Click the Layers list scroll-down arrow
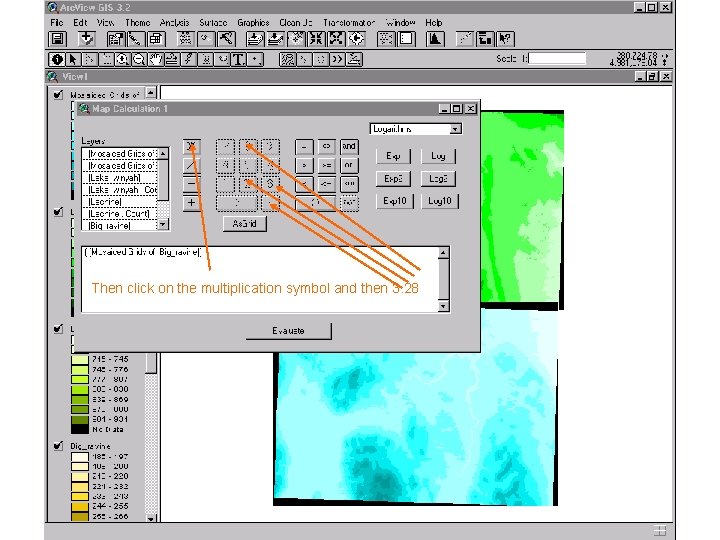The height and width of the screenshot is (540, 720). point(163,225)
